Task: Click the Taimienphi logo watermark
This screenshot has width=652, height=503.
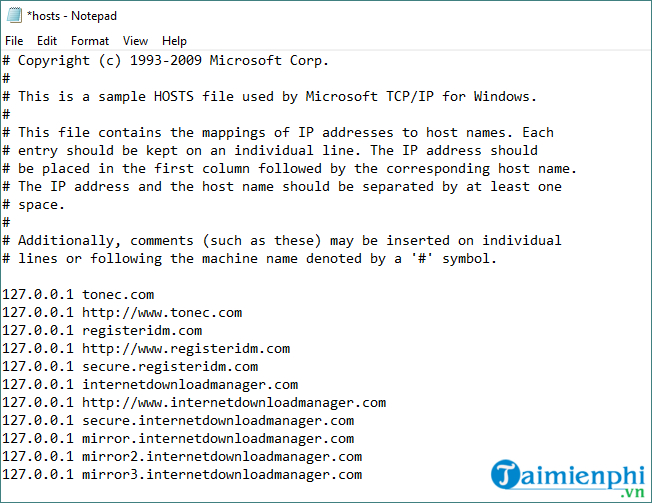Action: [x=568, y=478]
